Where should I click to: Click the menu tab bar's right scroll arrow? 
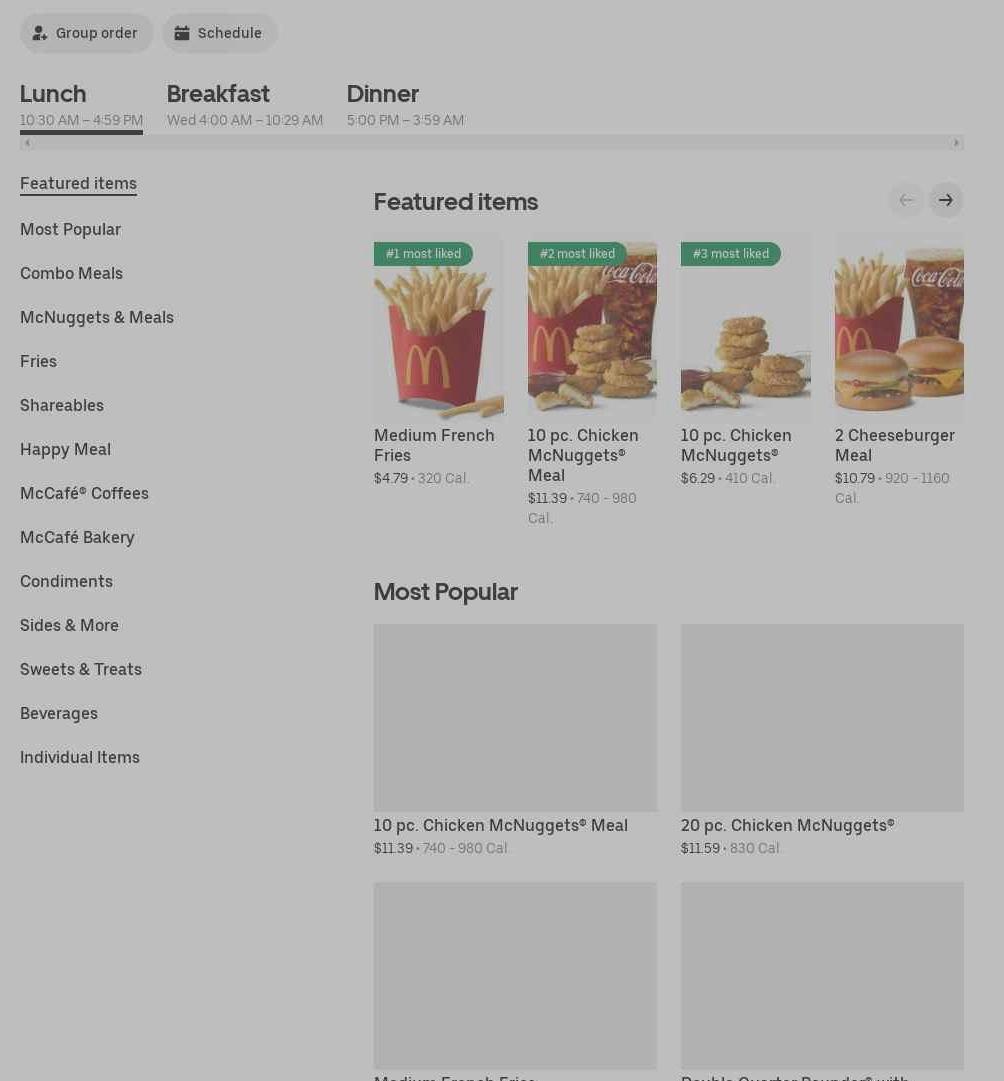pos(956,143)
